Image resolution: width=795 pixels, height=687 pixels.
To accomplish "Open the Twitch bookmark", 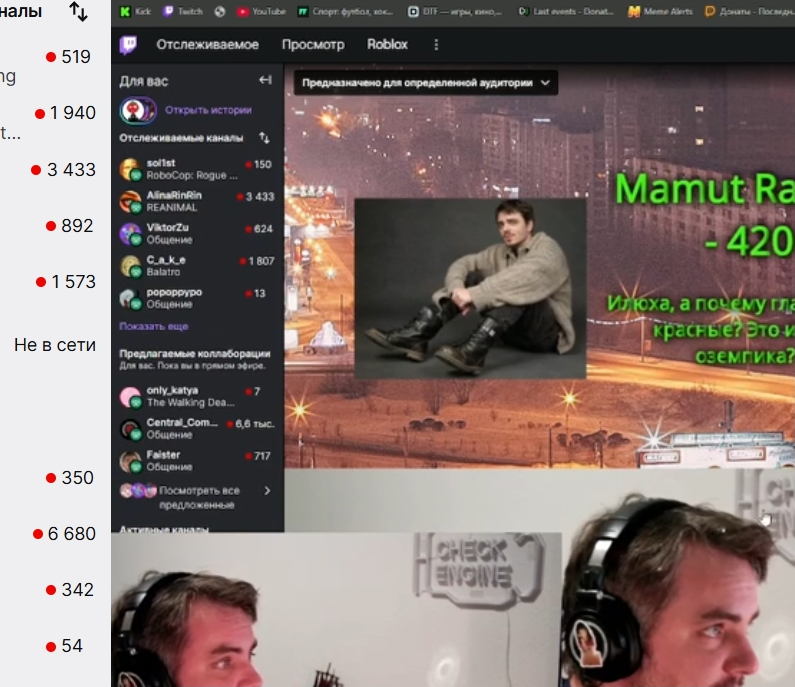I will click(183, 11).
